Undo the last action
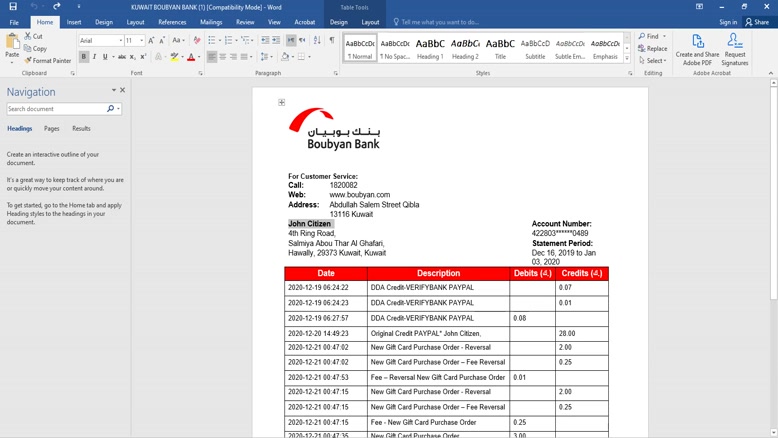Image resolution: width=778 pixels, height=438 pixels. click(34, 6)
